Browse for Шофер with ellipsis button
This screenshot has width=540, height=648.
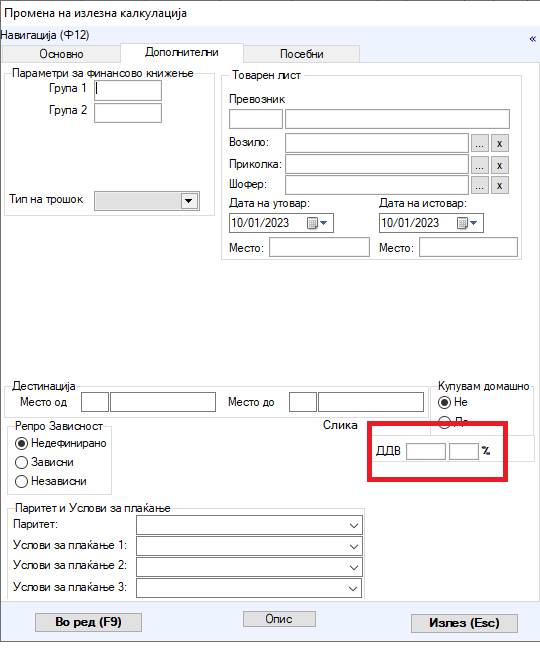tap(479, 186)
